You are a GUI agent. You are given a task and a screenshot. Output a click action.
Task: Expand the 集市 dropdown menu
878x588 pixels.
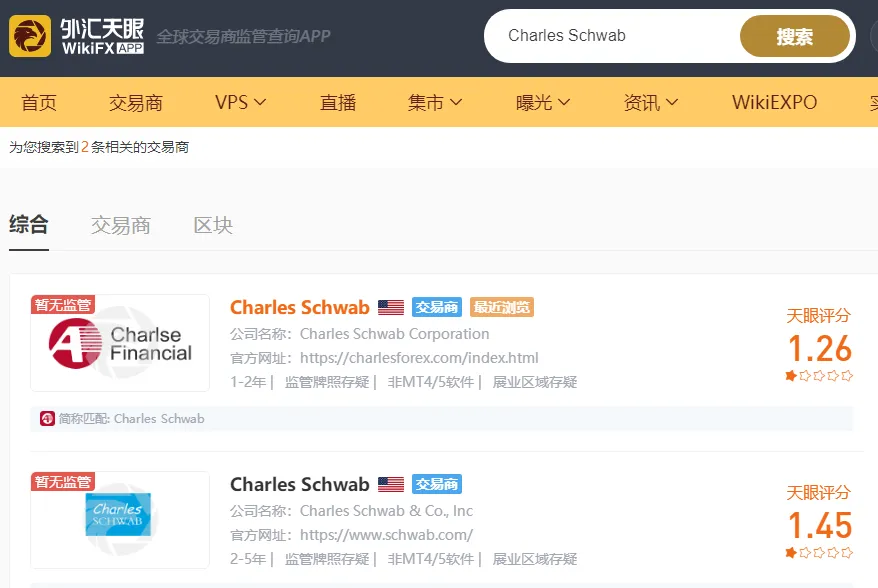click(435, 102)
